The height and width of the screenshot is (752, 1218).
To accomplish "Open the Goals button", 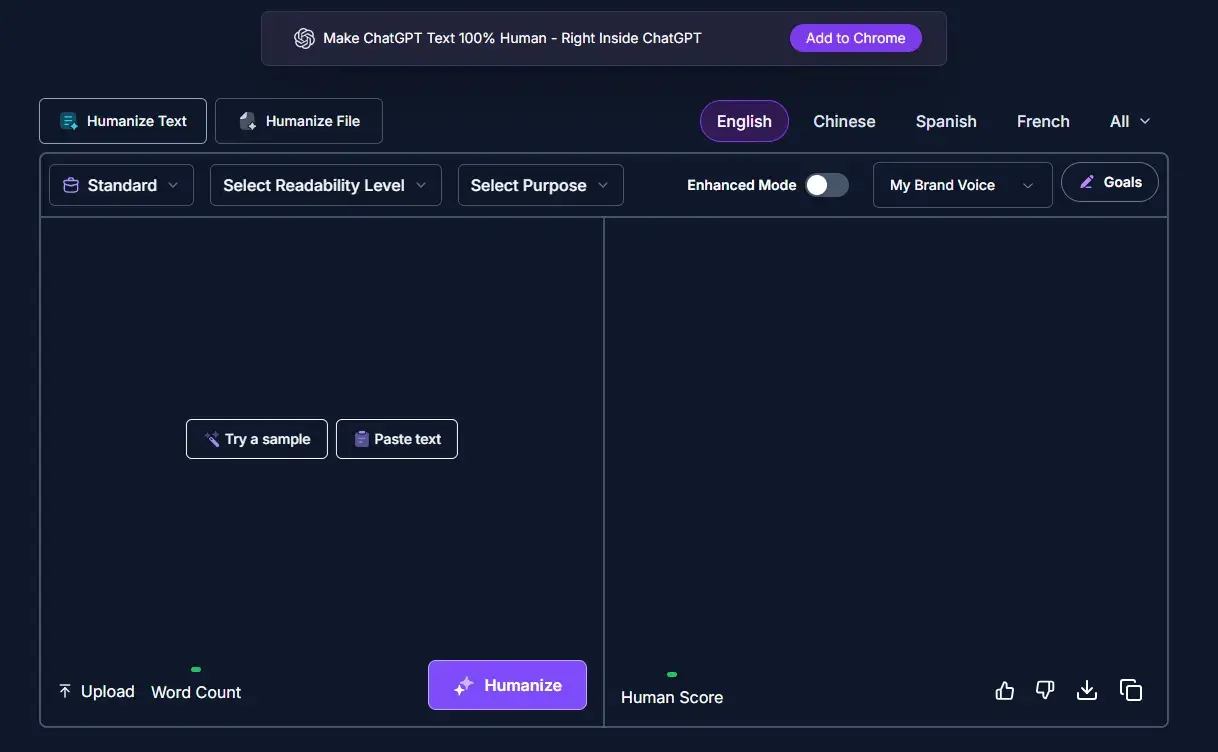I will [1110, 182].
